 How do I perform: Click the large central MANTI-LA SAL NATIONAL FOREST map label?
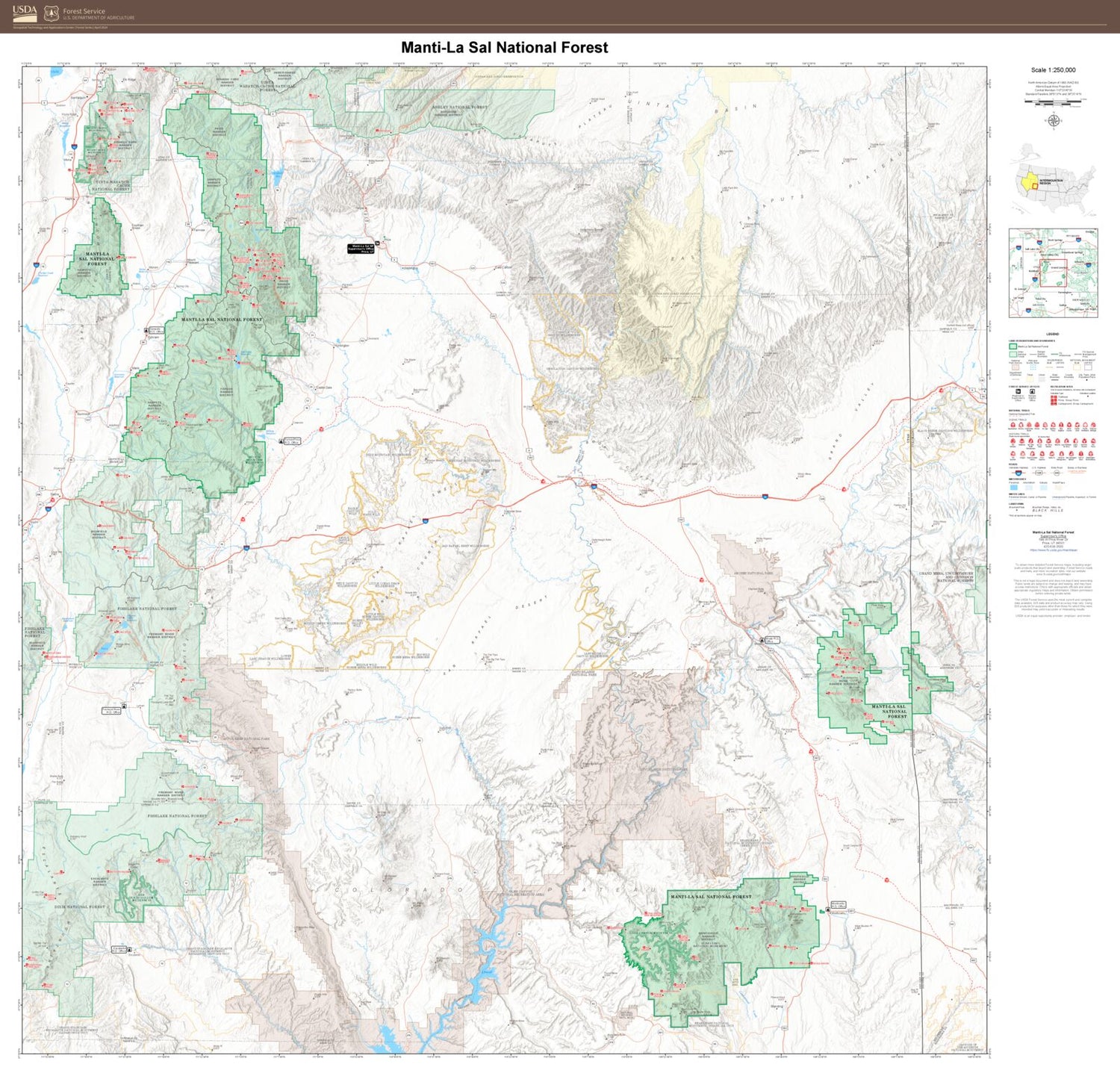click(222, 320)
